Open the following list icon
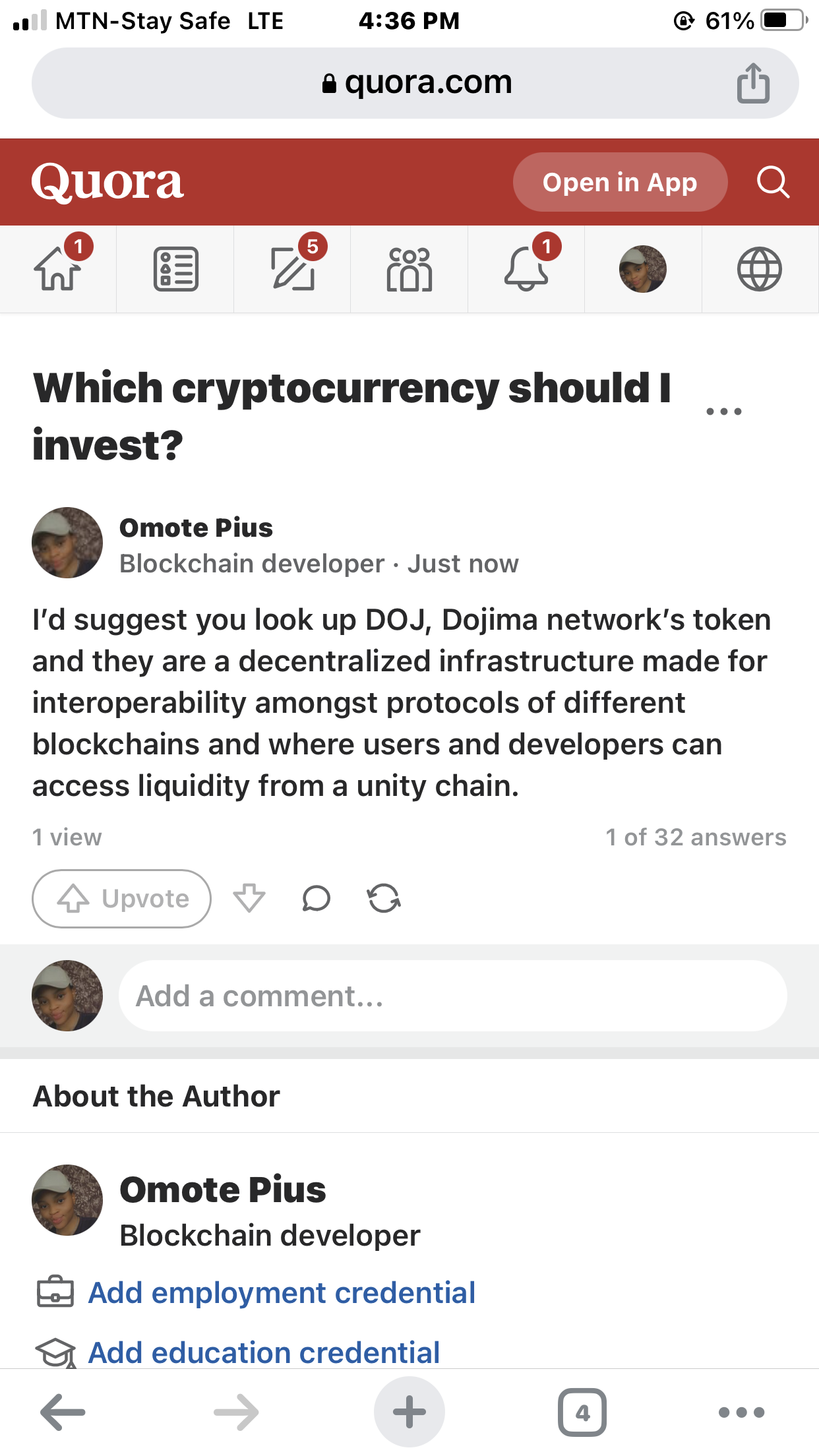The height and width of the screenshot is (1456, 819). click(x=175, y=268)
